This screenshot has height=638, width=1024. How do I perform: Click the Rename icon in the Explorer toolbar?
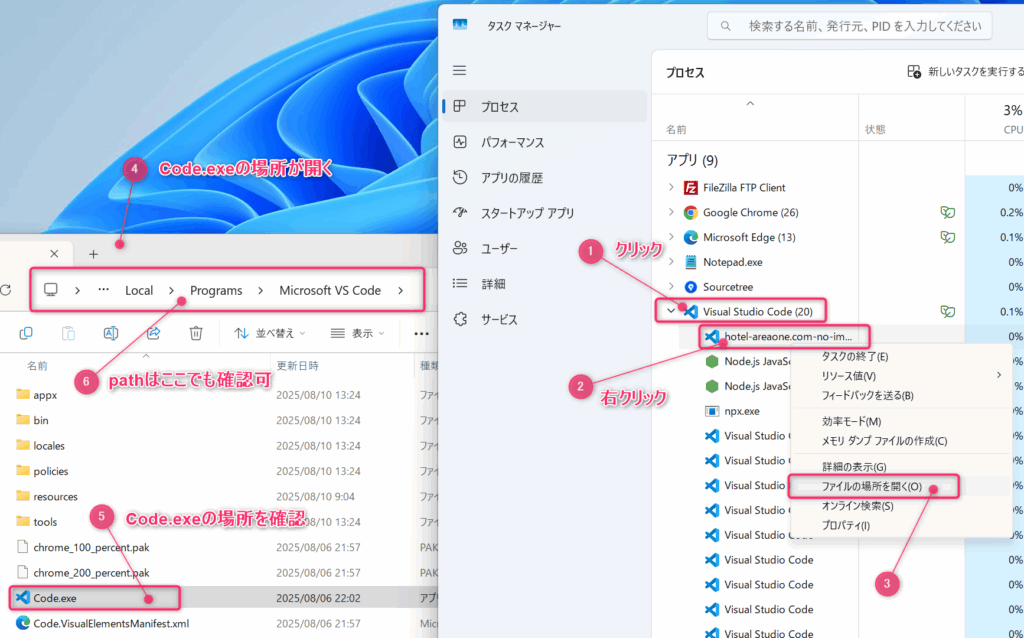click(x=111, y=334)
